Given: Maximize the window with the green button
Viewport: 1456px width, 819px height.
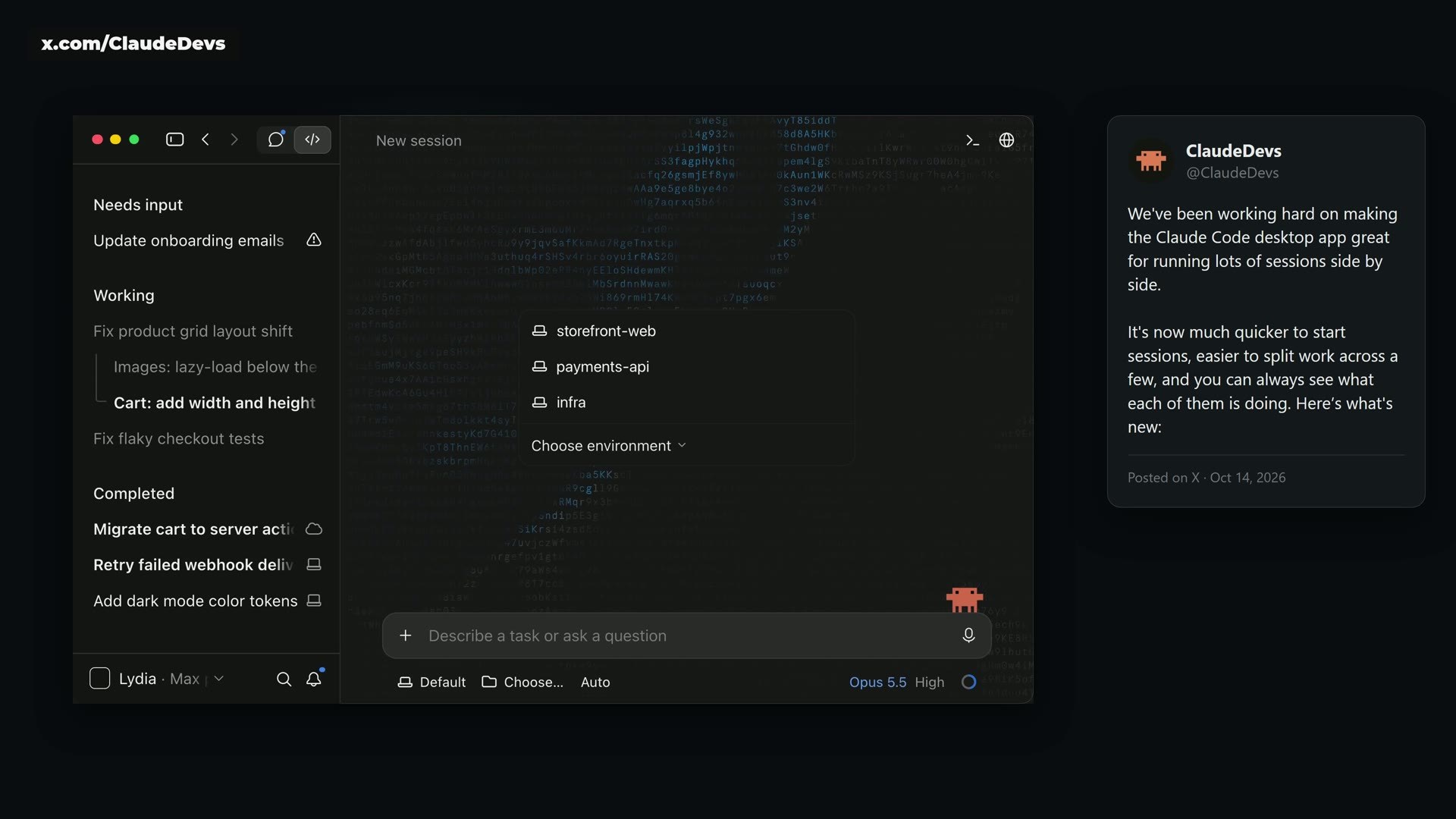Looking at the screenshot, I should point(134,140).
